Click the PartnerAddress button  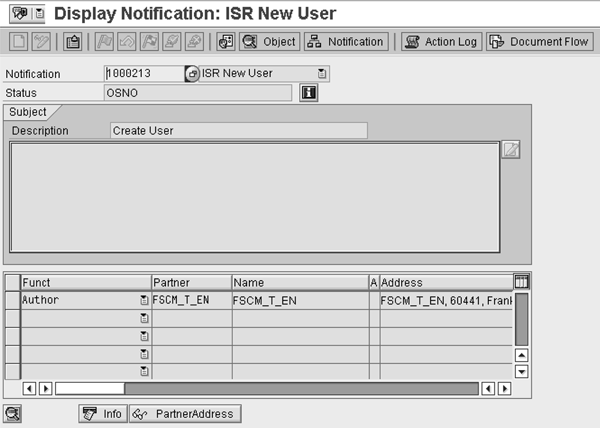pyautogui.click(x=185, y=414)
